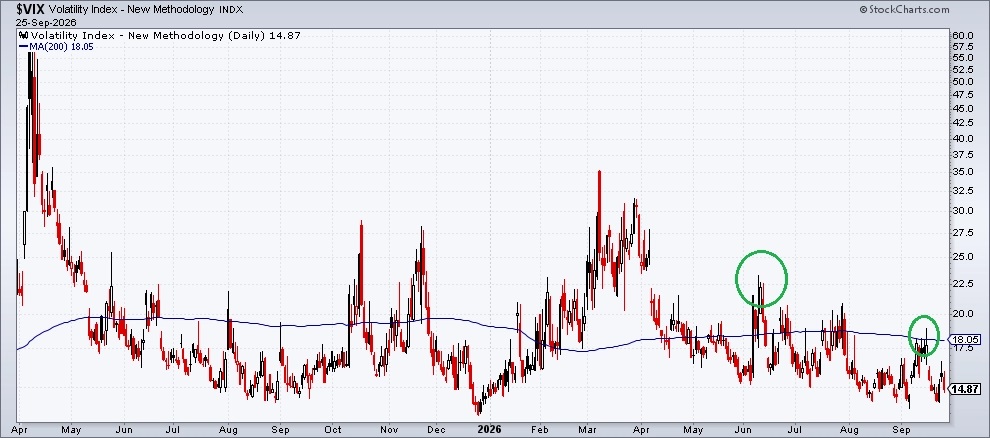
Task: Click the larger green circle annotation near June
Action: pos(761,278)
